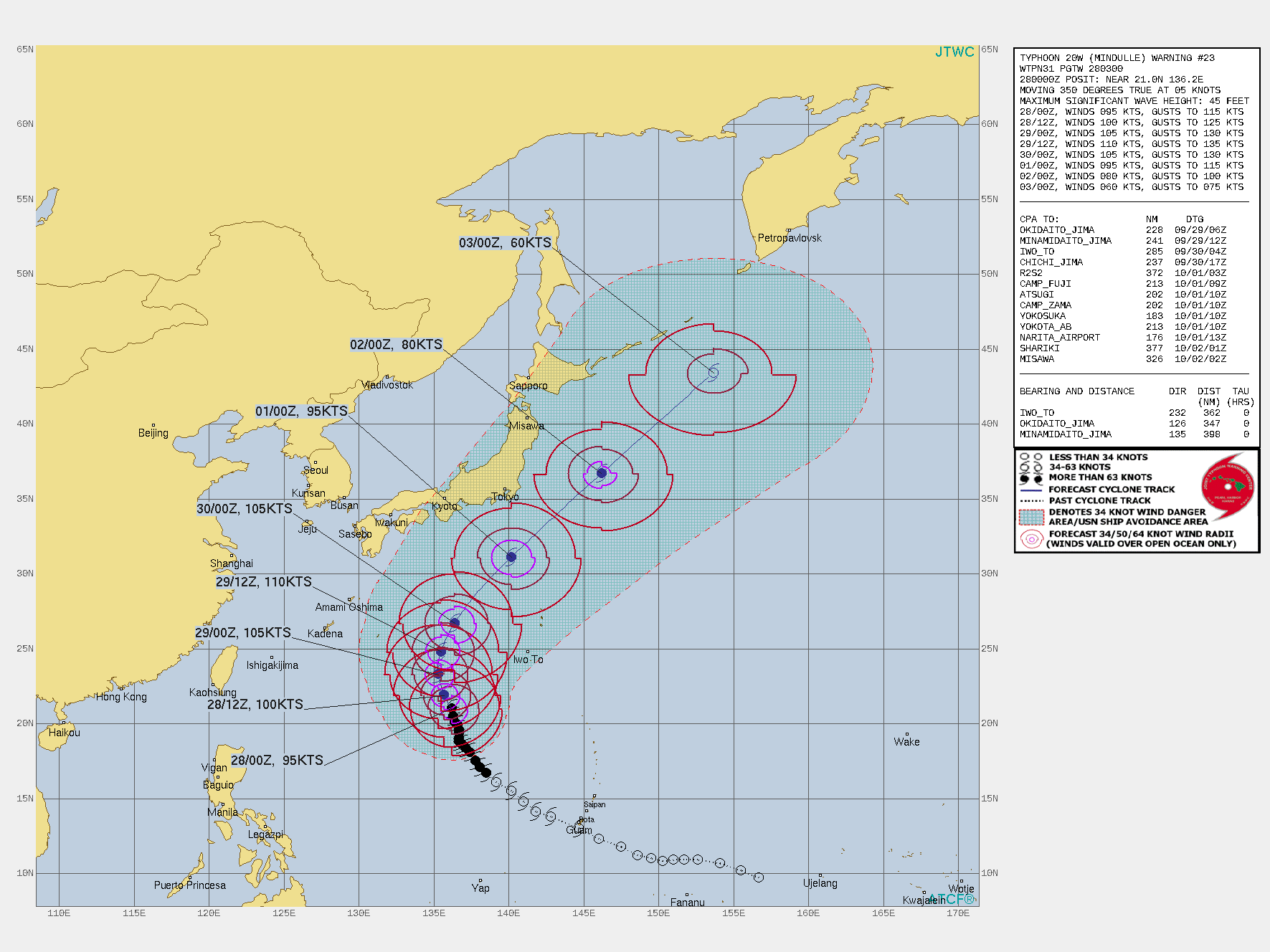
Task: Click the Kadena label on the map
Action: (x=325, y=634)
